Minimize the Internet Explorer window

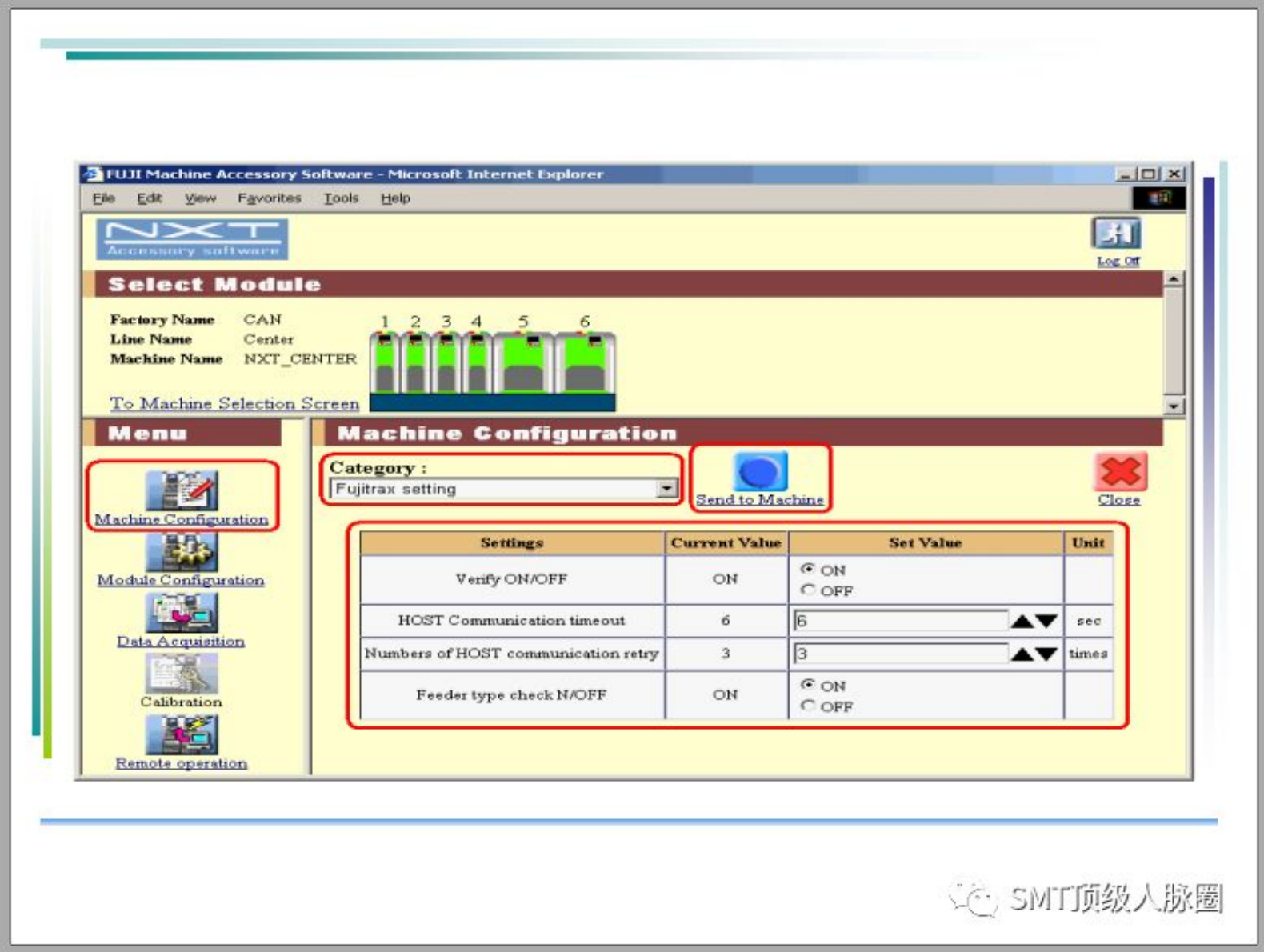click(x=1126, y=174)
